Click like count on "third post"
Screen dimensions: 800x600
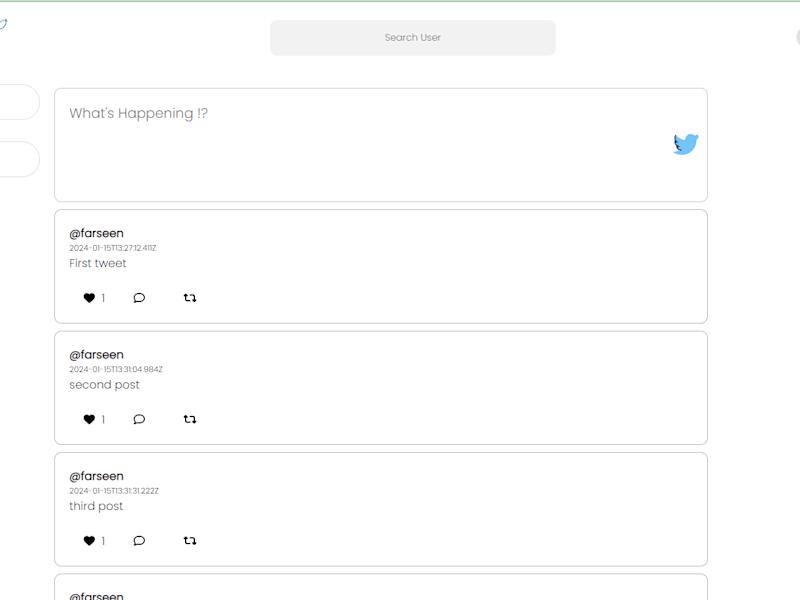(103, 541)
